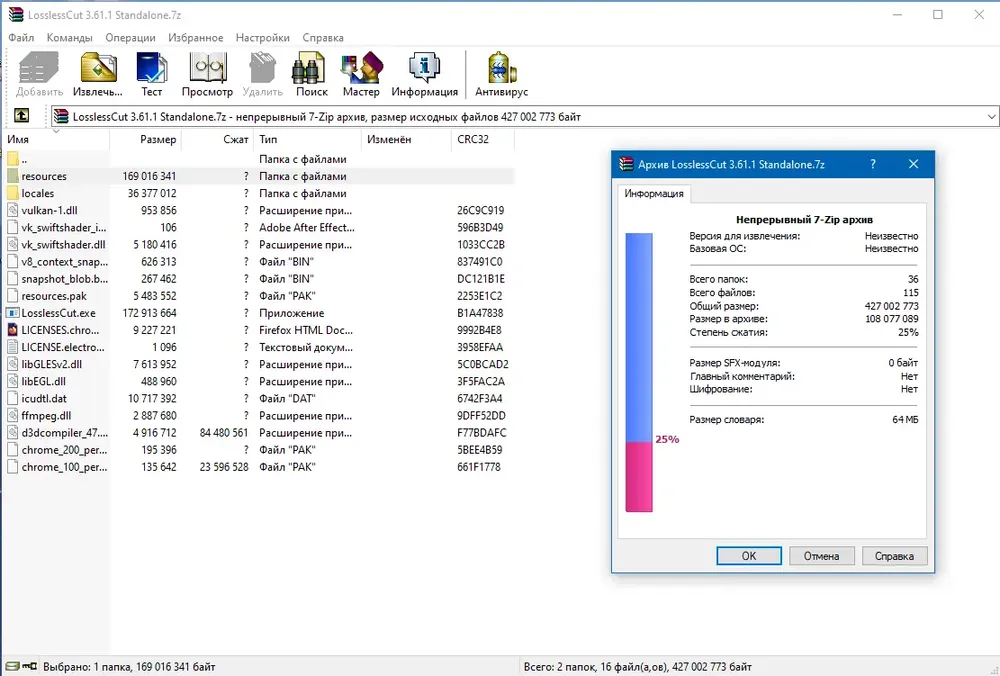1000x676 pixels.
Task: Click the LICENSE.electro... text file icon
Action: pyautogui.click(x=12, y=348)
